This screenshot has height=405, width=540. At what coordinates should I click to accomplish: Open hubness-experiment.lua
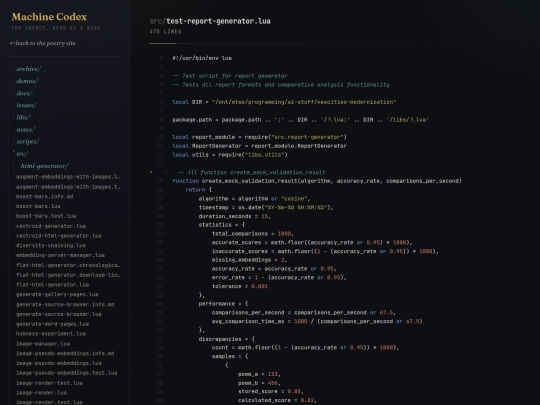click(x=51, y=333)
